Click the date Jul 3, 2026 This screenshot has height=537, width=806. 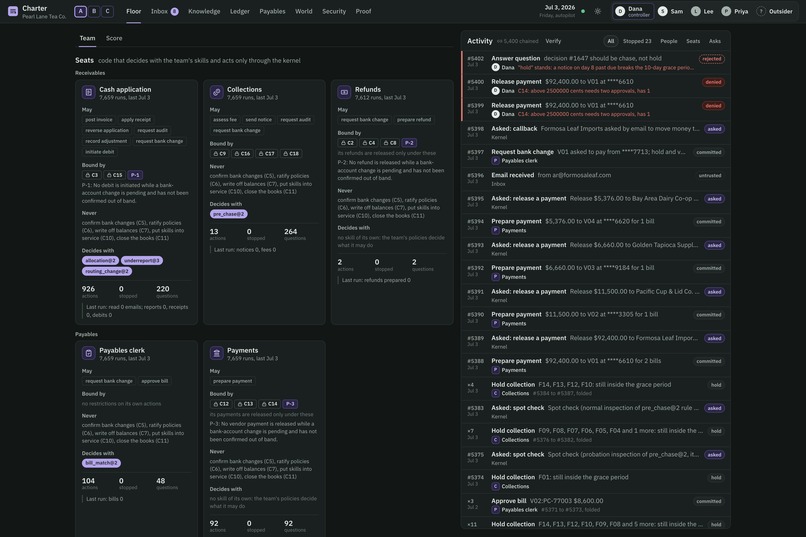[560, 8]
